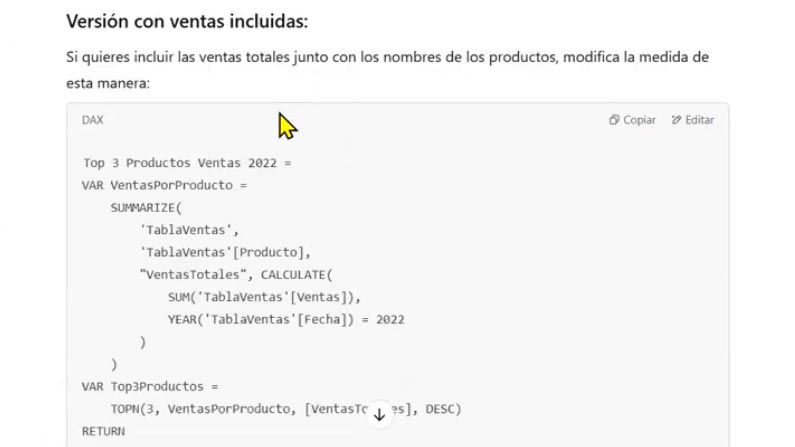
Task: Click the SUM('TablaVentas'[Ventas]) line
Action: (x=263, y=297)
